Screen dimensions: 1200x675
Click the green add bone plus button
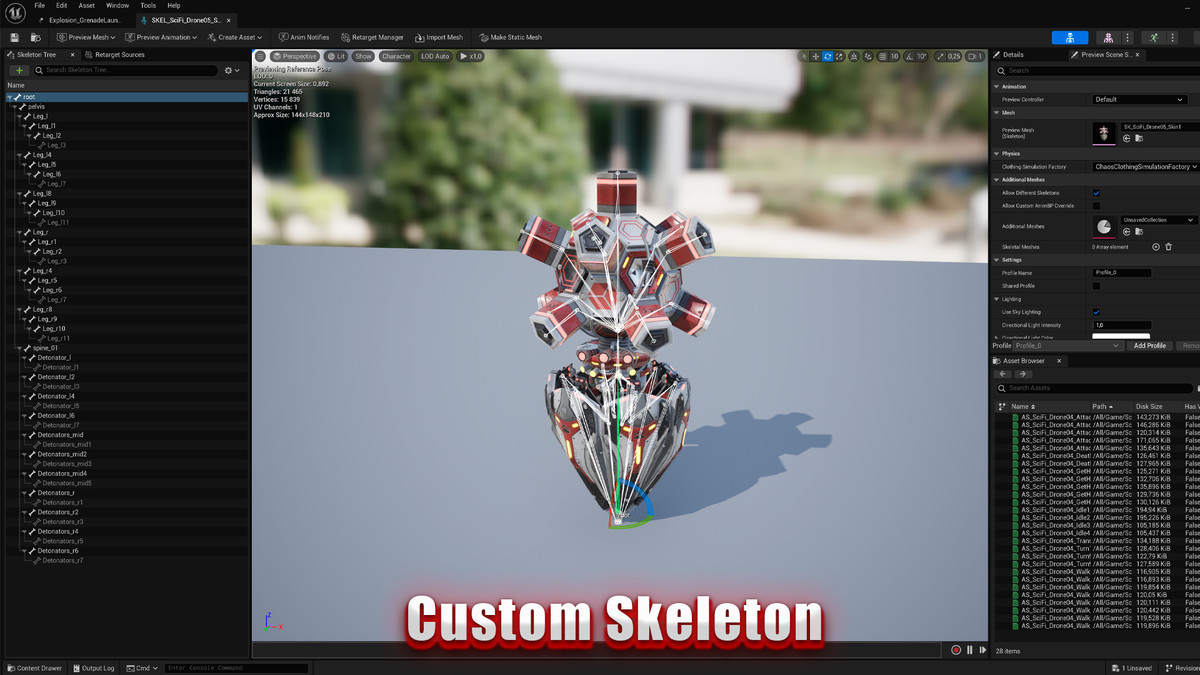pyautogui.click(x=19, y=71)
